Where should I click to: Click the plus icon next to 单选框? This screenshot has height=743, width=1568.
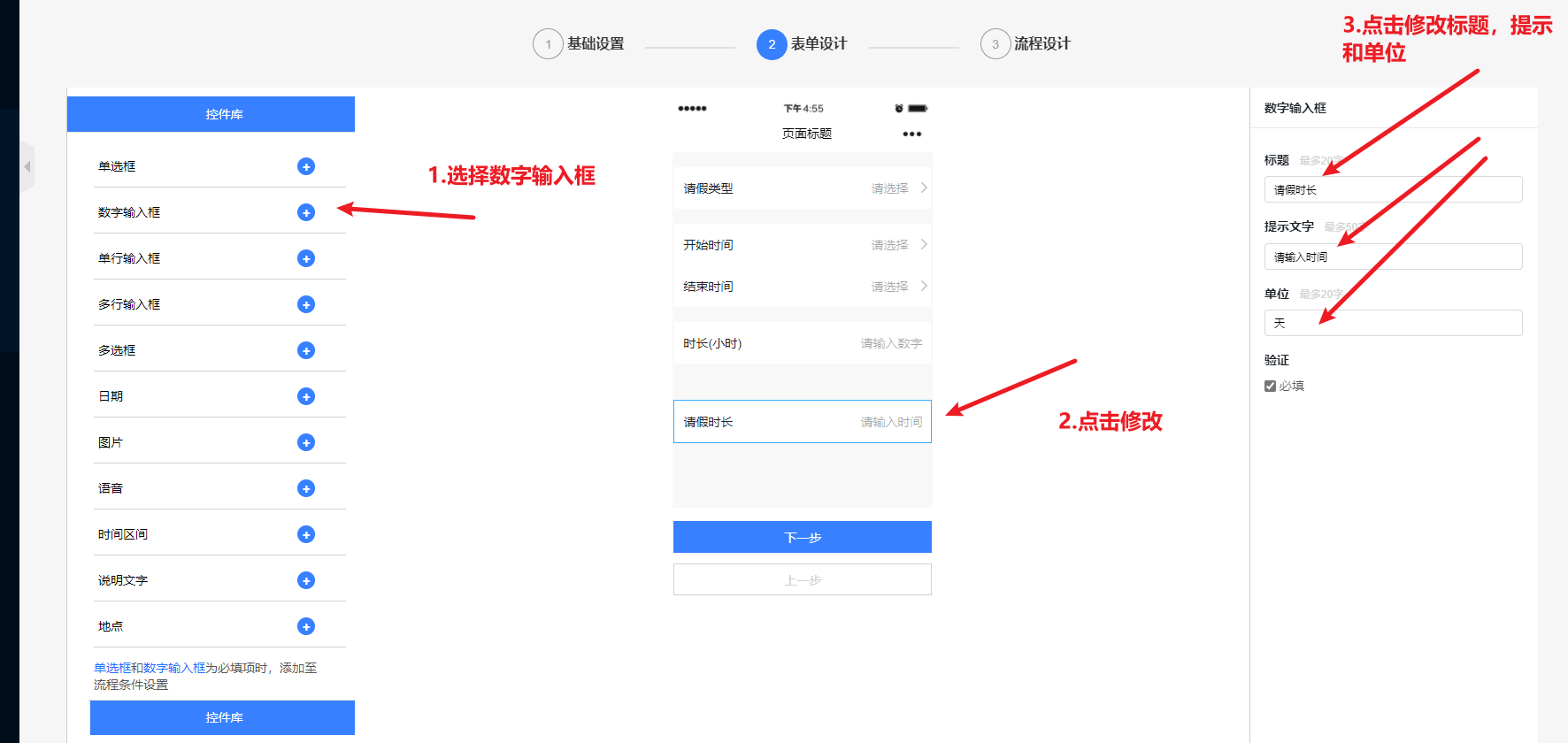306,166
